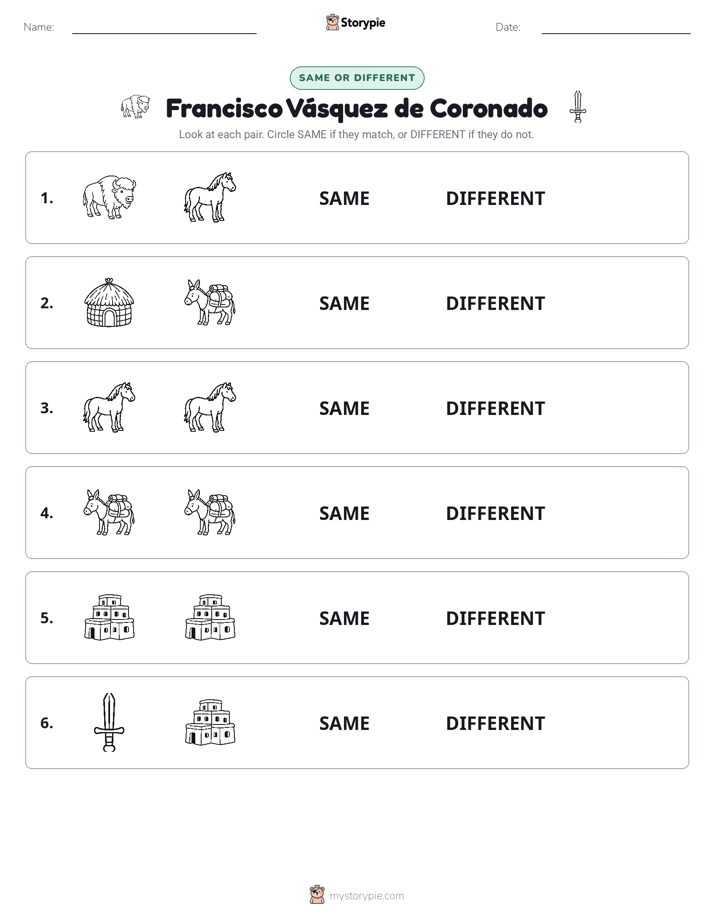
Task: Click the small sword icon beside the title
Action: coord(578,107)
